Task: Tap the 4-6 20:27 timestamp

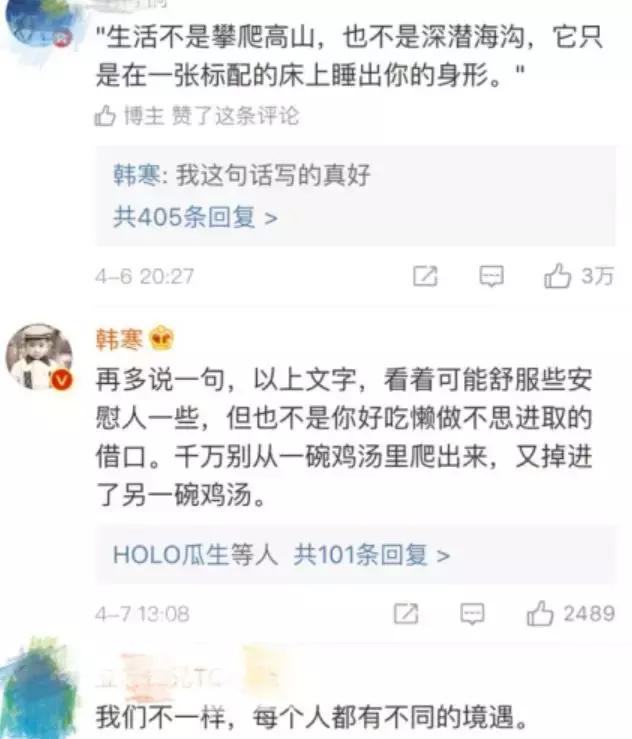Action: (144, 276)
